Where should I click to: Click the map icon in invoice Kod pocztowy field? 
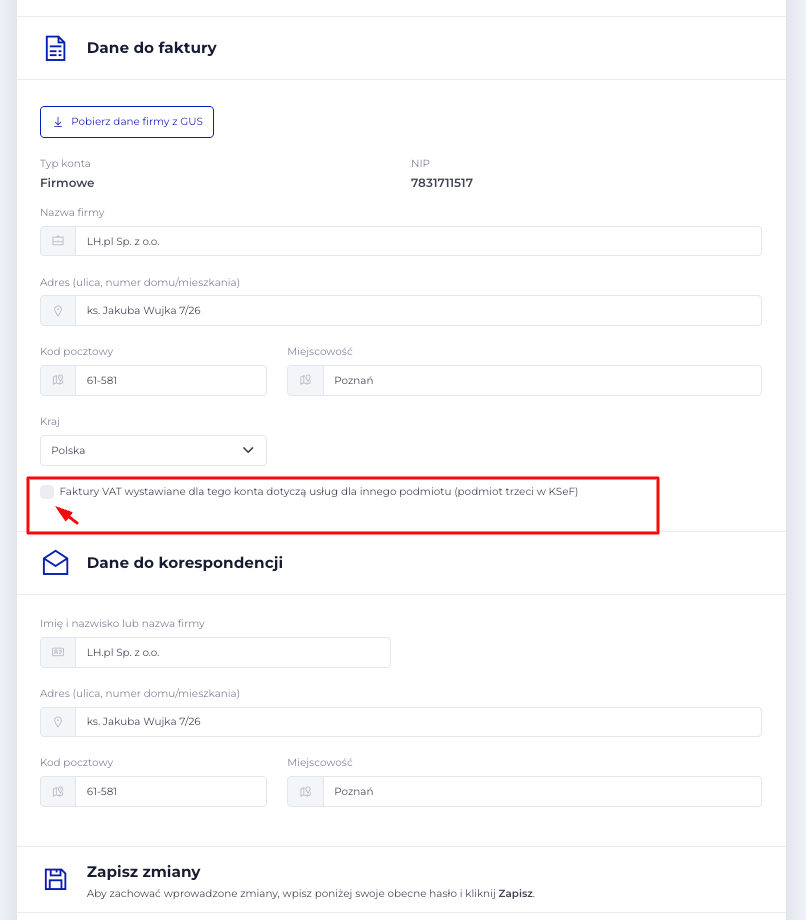pyautogui.click(x=58, y=380)
